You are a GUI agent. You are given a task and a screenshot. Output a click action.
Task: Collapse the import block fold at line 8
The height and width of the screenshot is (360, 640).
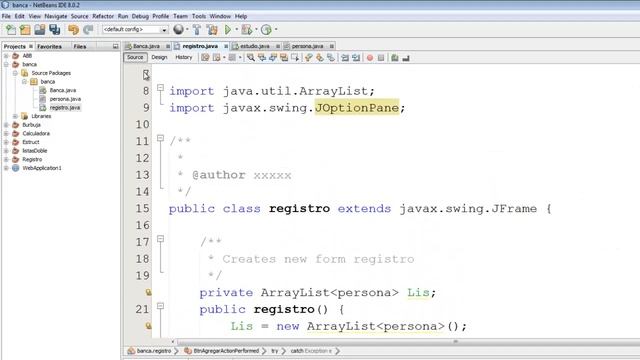coord(160,87)
